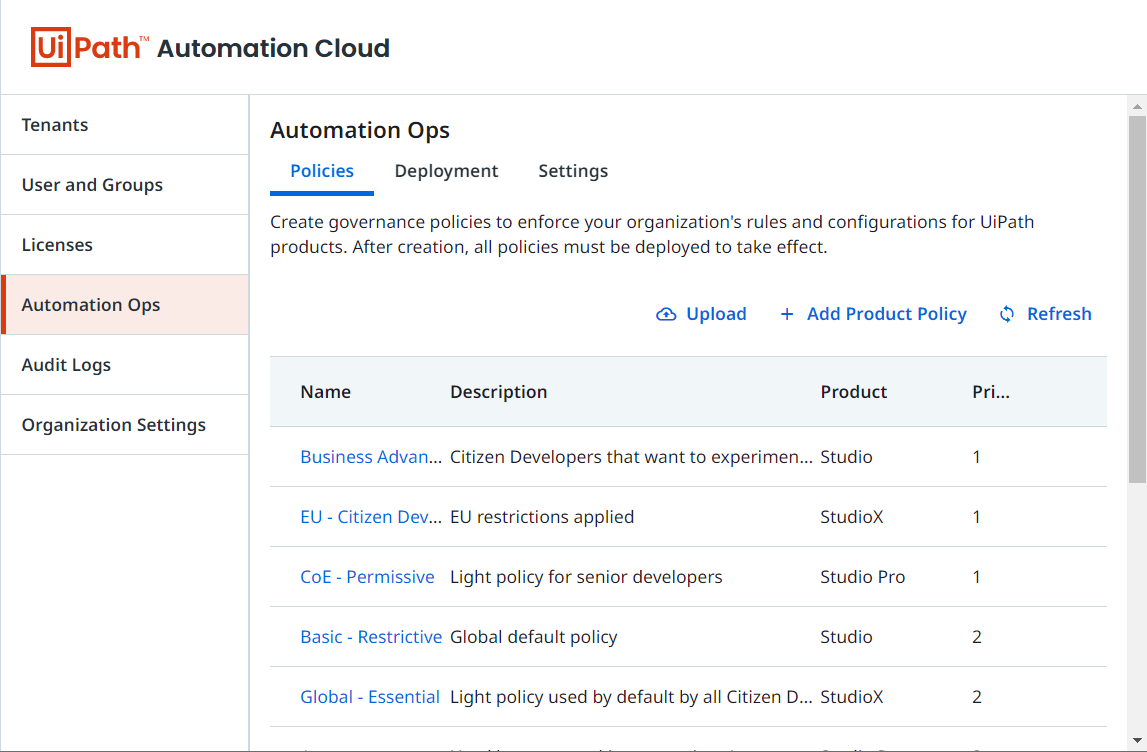Image resolution: width=1147 pixels, height=752 pixels.
Task: Open Audit Logs in the sidebar
Action: (x=125, y=364)
